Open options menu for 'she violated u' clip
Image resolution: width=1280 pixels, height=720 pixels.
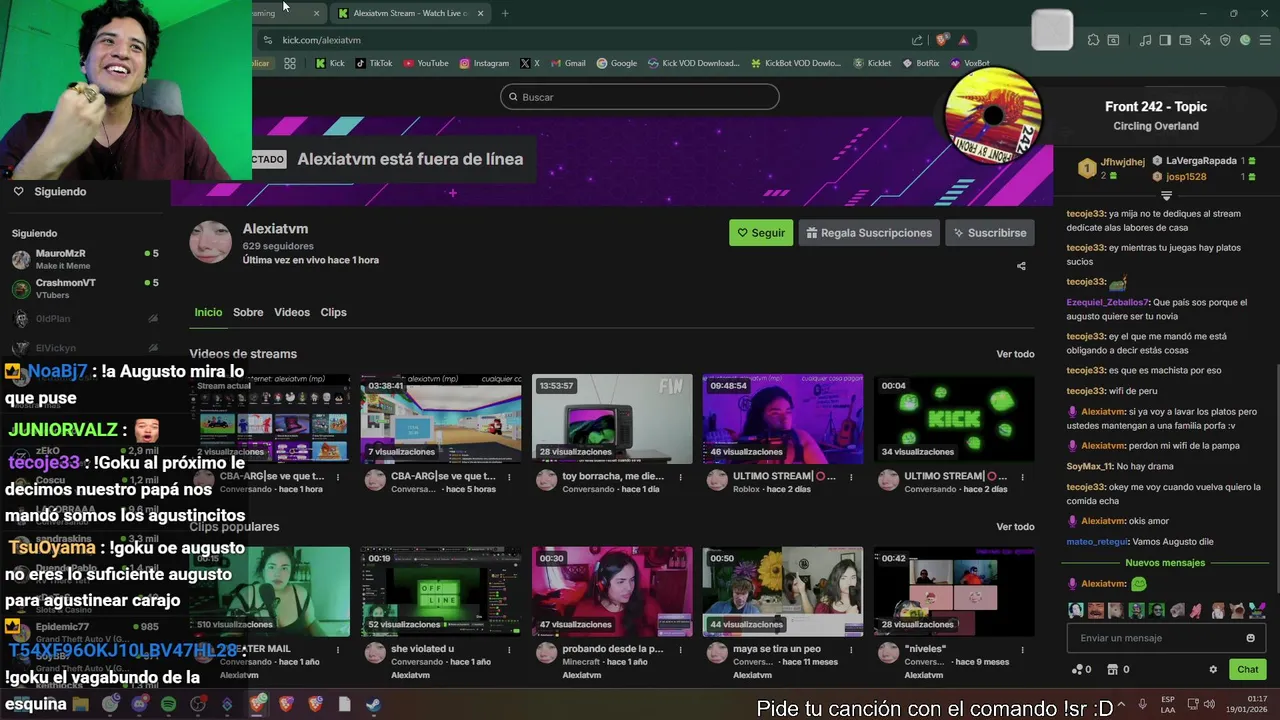(509, 649)
